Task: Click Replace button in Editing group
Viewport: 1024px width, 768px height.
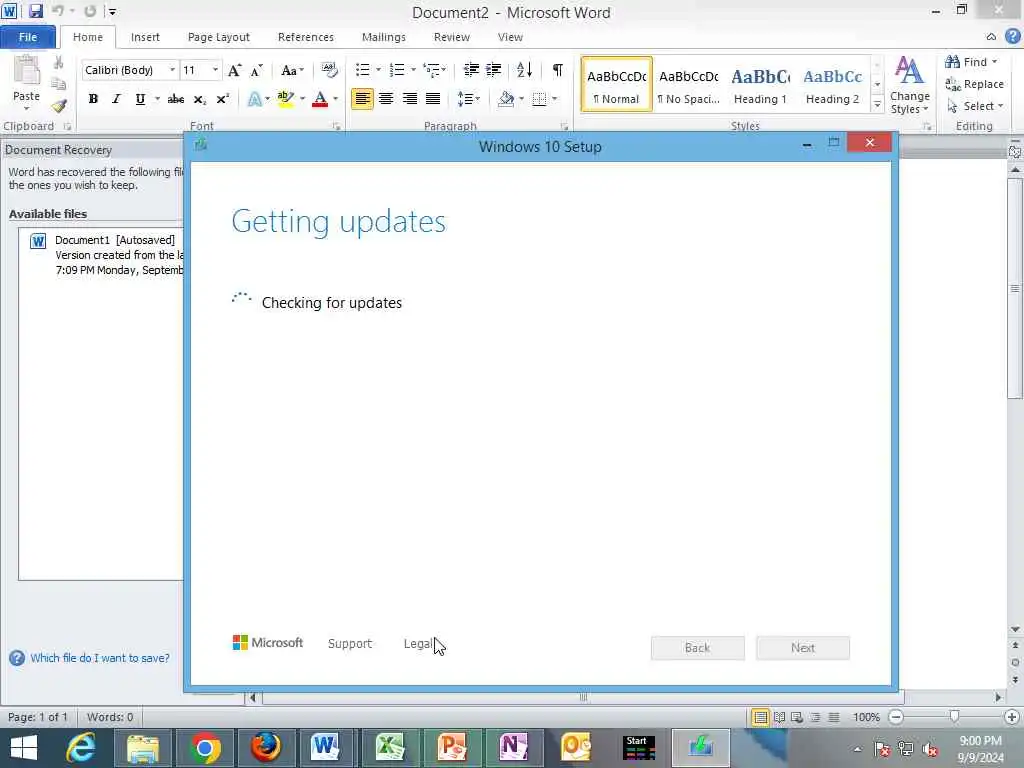Action: tap(975, 84)
